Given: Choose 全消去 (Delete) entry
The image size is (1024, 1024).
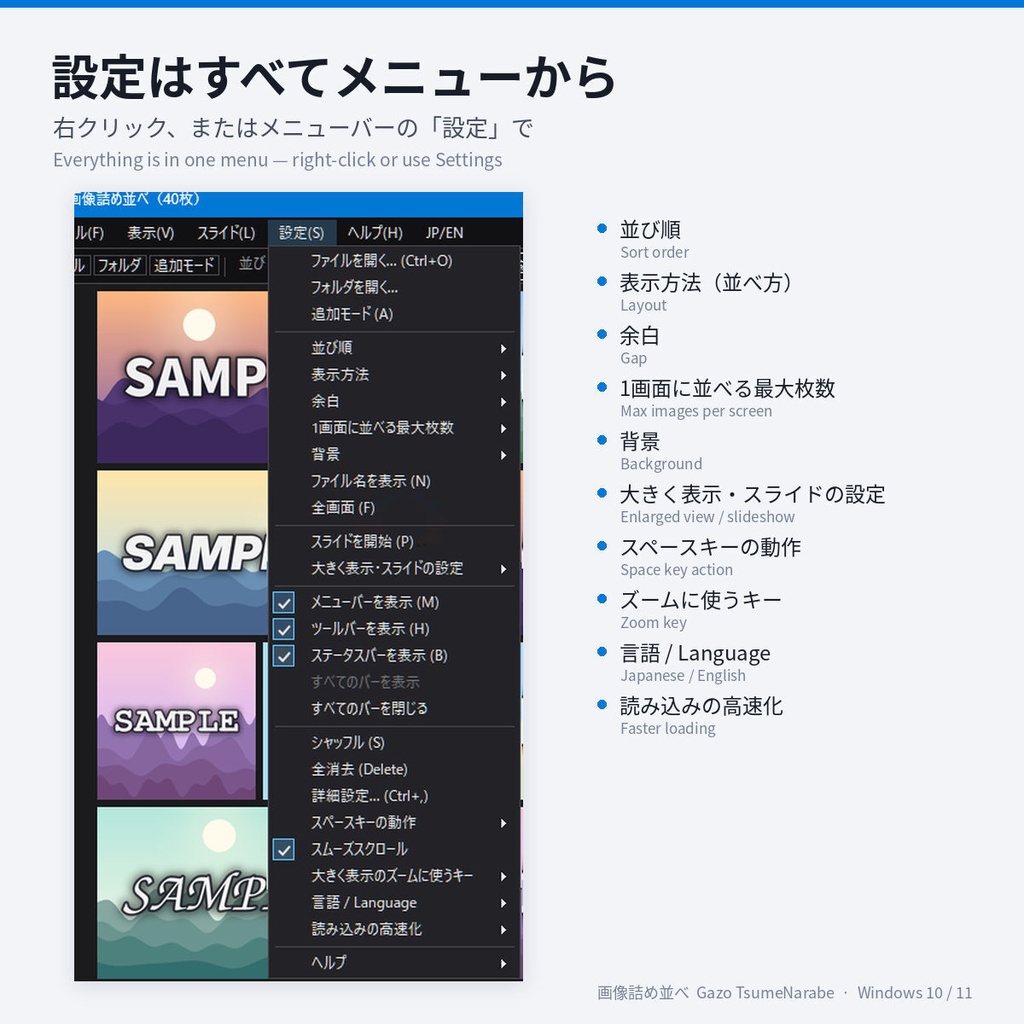Looking at the screenshot, I should (x=394, y=769).
